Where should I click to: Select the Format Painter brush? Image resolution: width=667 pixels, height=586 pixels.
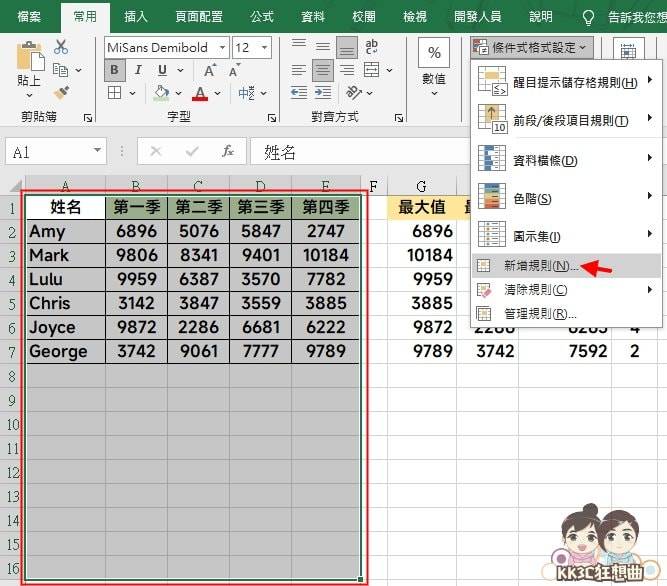pyautogui.click(x=61, y=93)
